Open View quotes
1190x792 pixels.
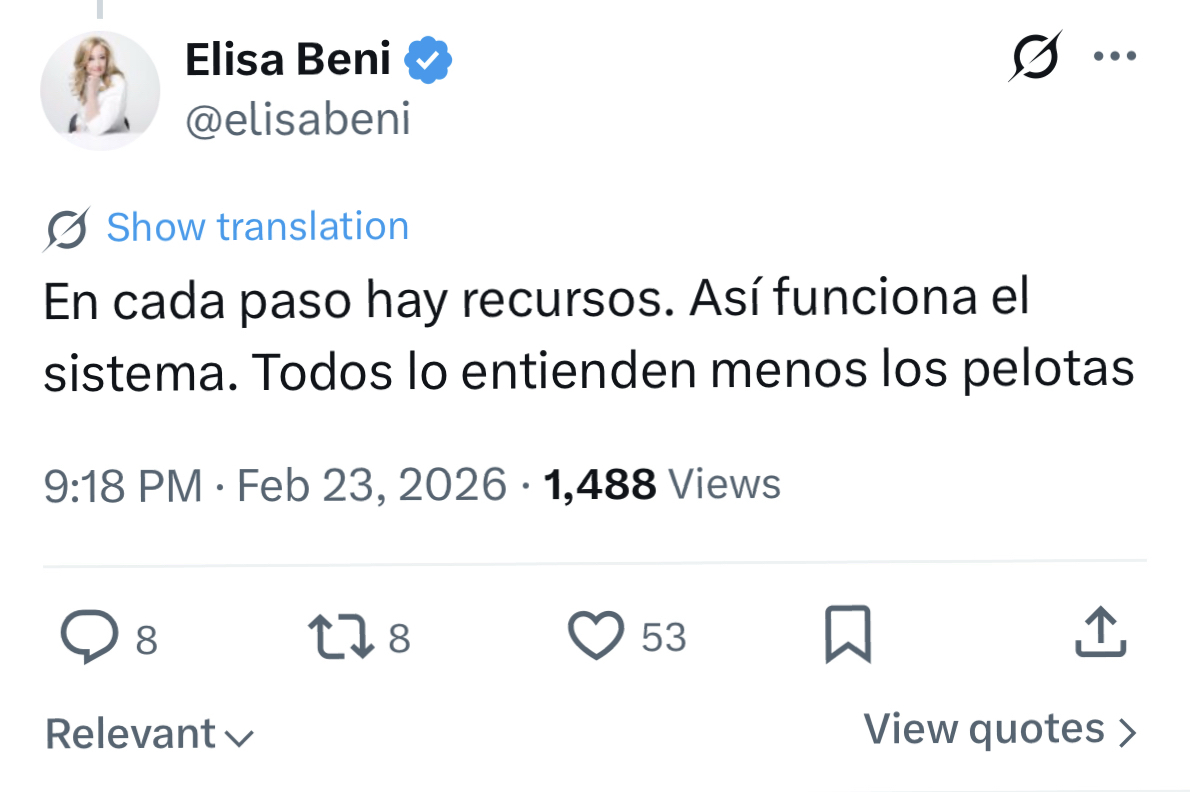point(999,730)
